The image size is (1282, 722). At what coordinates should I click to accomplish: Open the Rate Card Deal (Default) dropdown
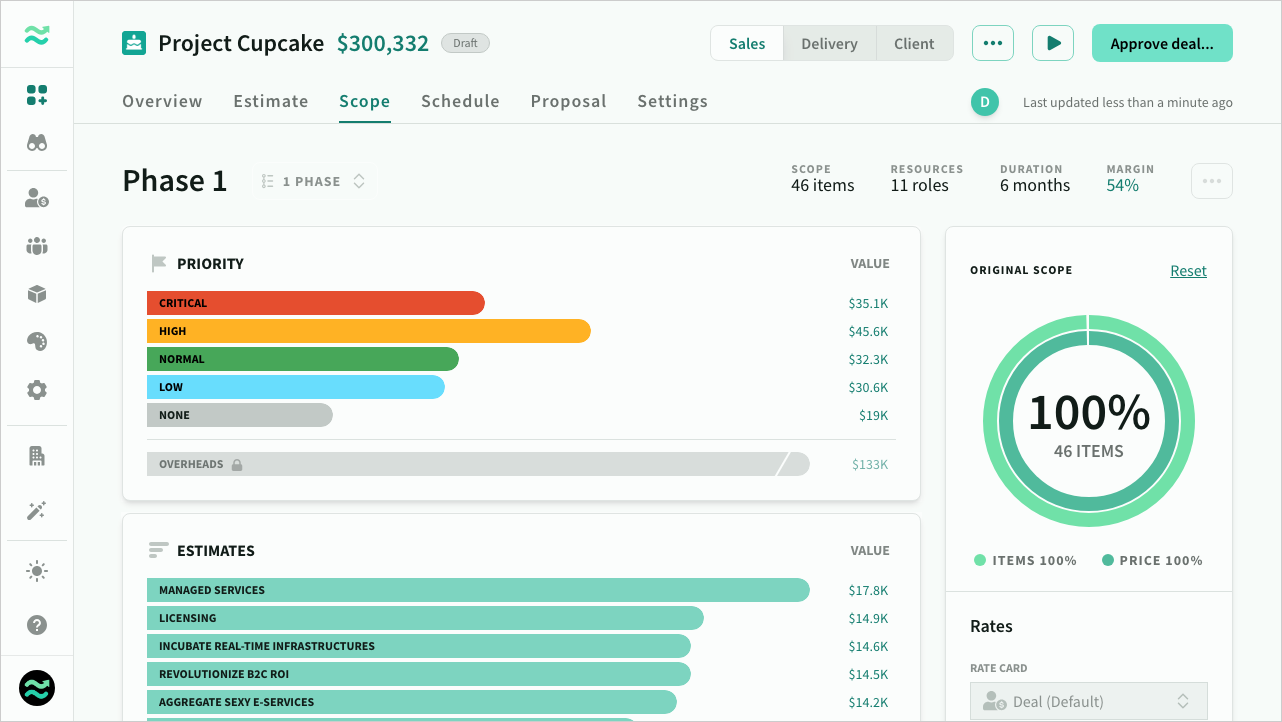tap(1088, 701)
